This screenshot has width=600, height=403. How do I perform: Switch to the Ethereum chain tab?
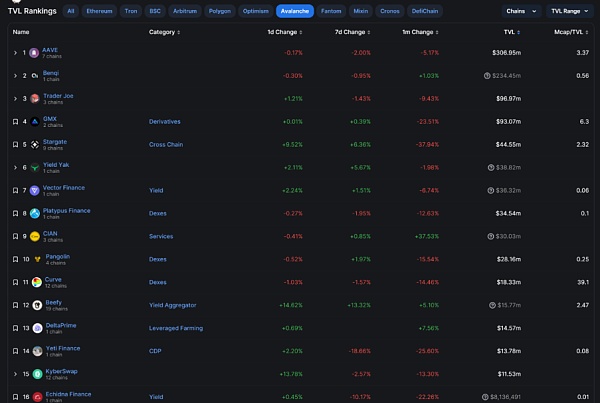(97, 11)
